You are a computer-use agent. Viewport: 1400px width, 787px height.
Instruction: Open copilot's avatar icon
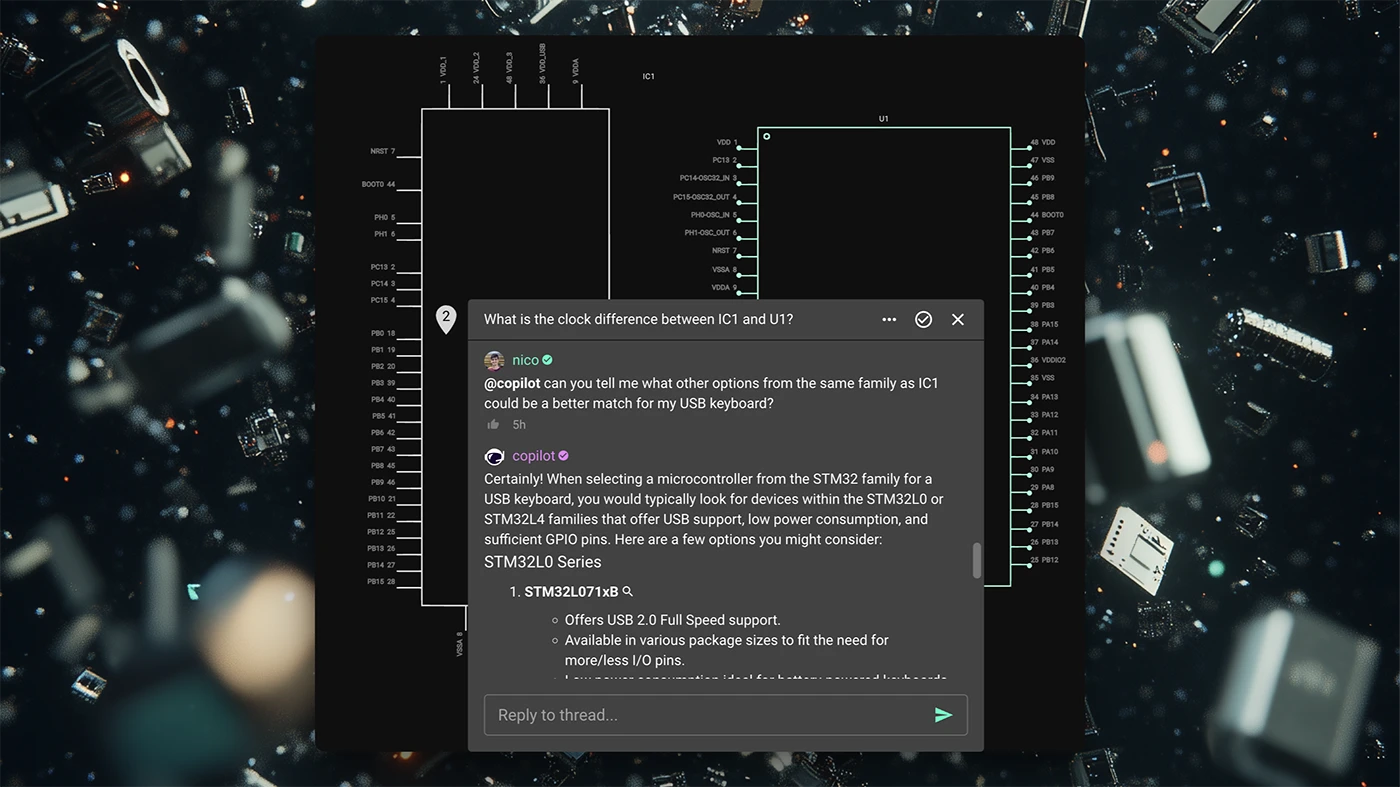pyautogui.click(x=494, y=456)
